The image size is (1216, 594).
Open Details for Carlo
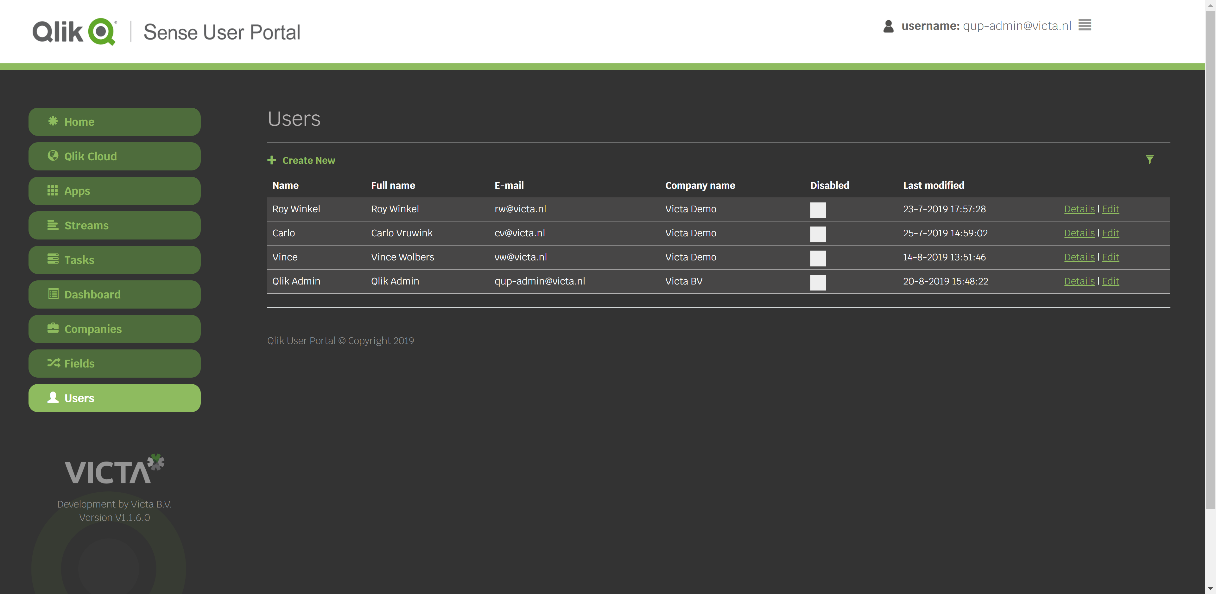pyautogui.click(x=1079, y=233)
